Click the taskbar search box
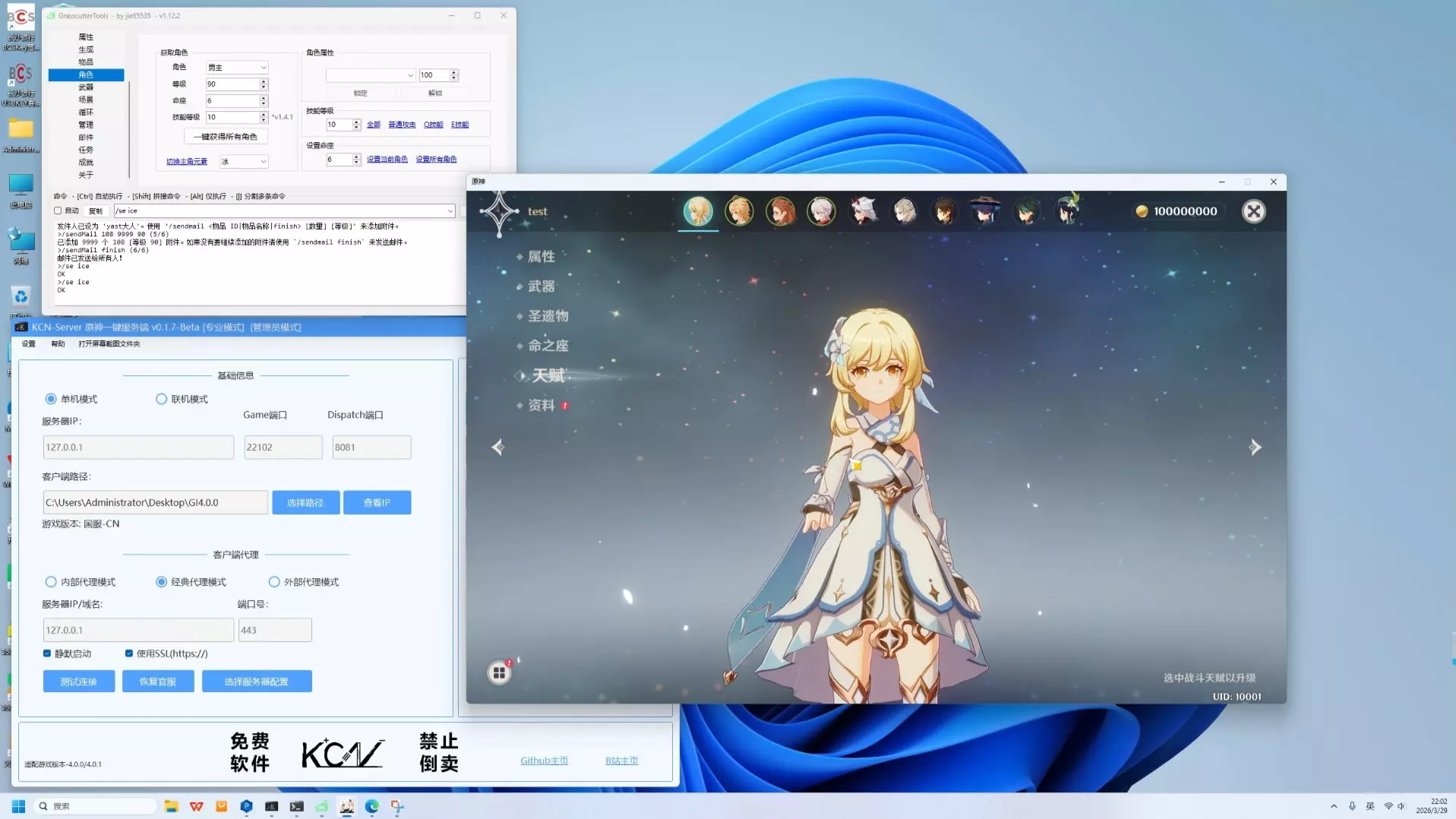Screen dimensions: 1456x819 click(x=96, y=806)
